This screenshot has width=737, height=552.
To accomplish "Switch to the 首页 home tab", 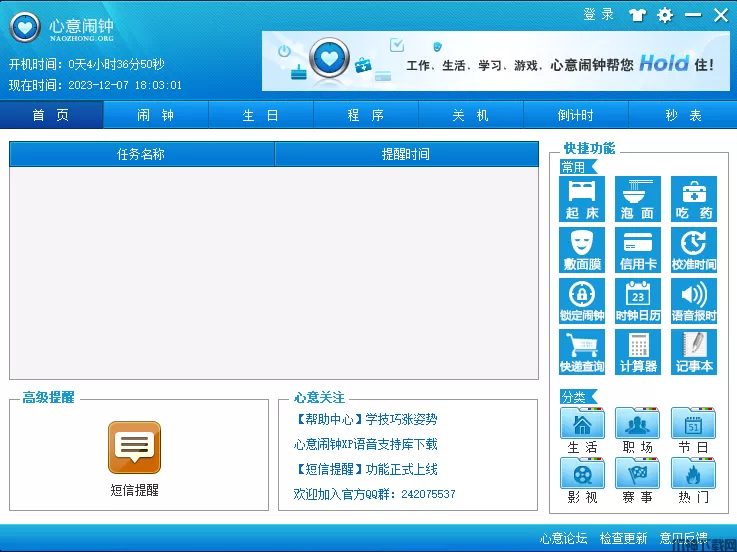I will click(x=51, y=115).
